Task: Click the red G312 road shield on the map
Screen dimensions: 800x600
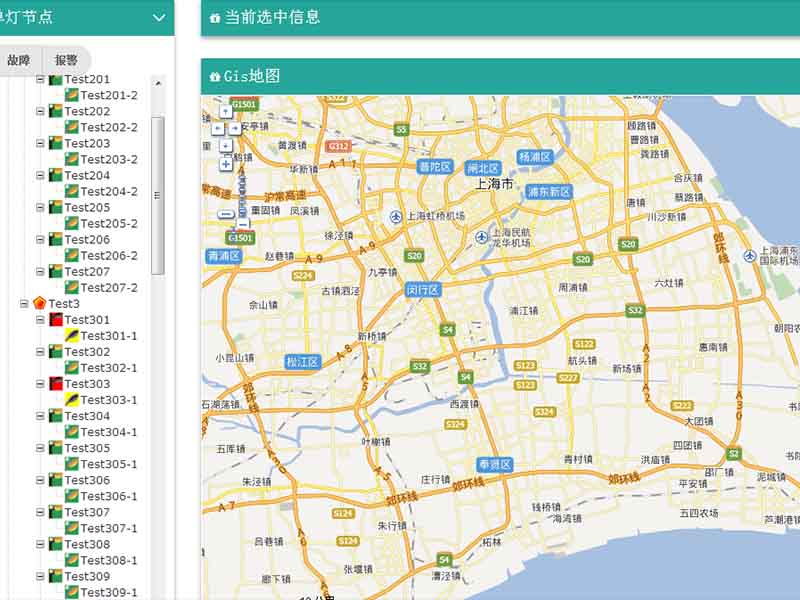Action: (338, 146)
